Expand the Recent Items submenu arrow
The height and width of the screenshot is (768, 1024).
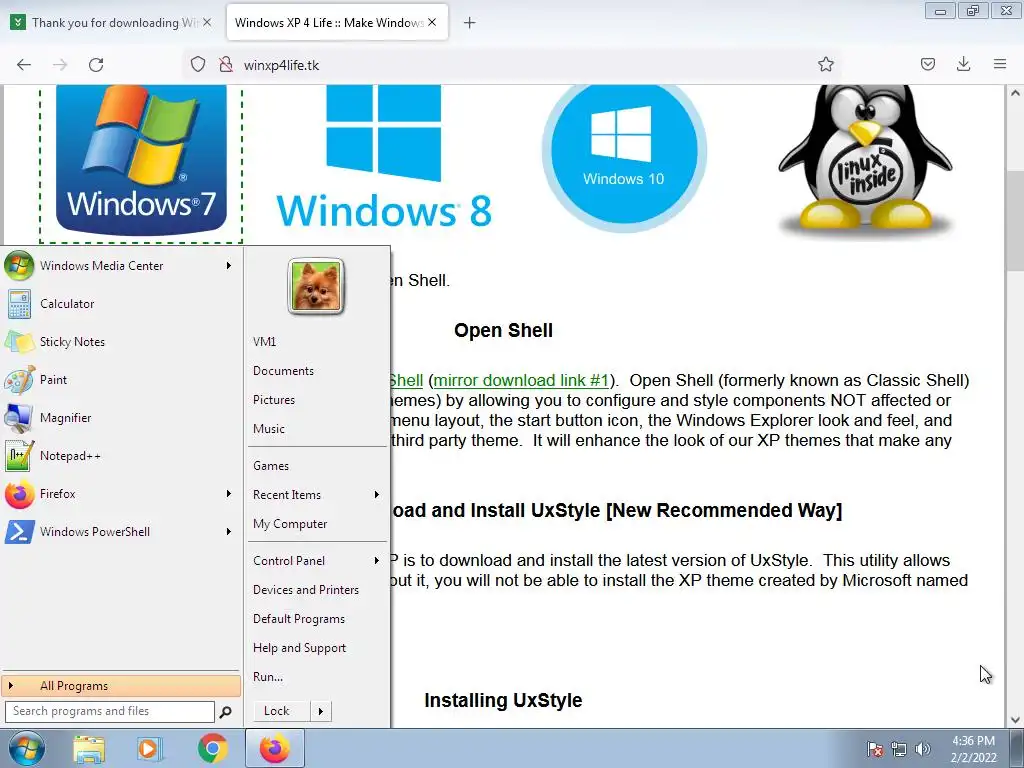(x=377, y=495)
